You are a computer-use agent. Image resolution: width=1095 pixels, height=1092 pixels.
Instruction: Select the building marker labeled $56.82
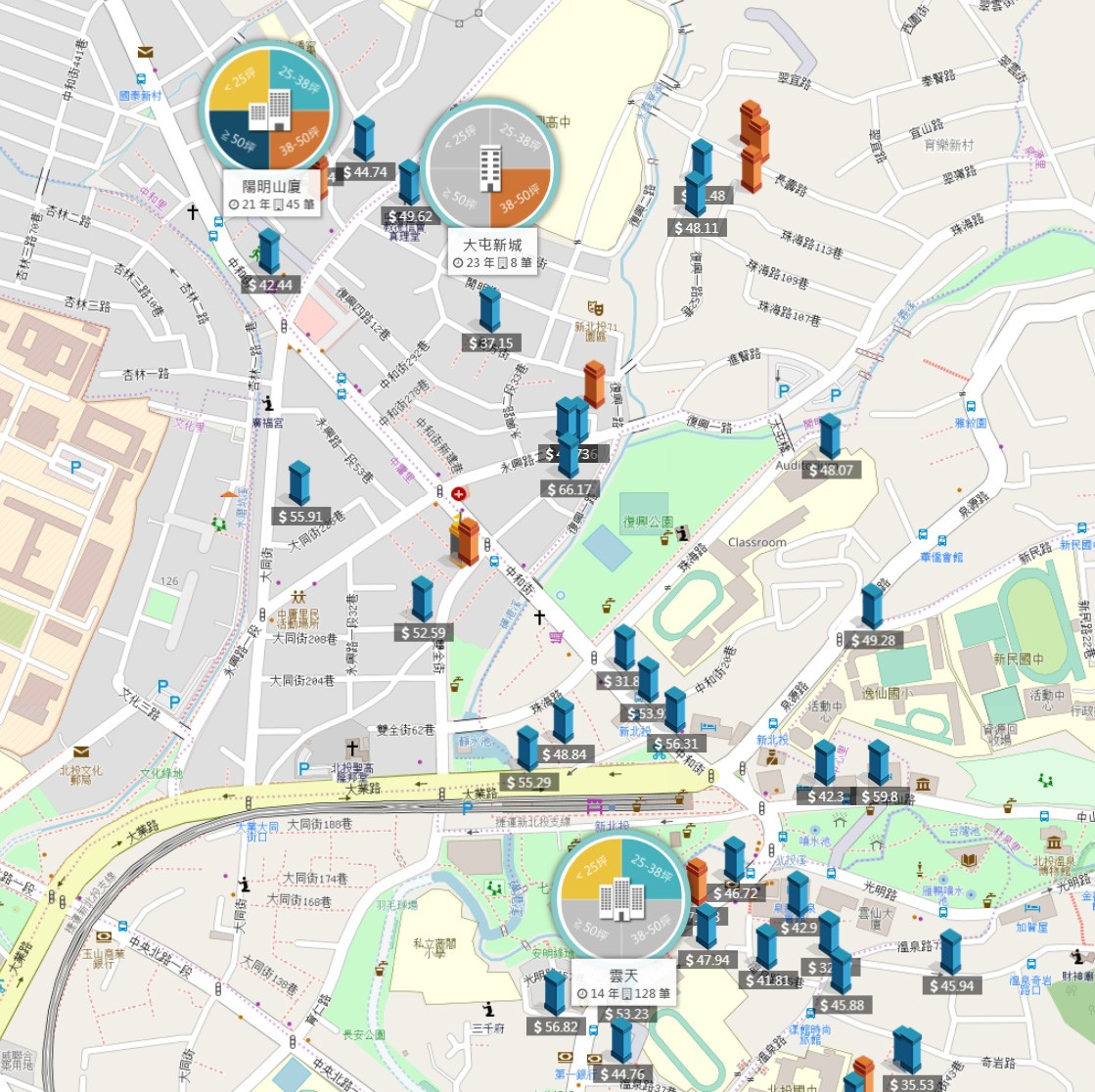[555, 992]
